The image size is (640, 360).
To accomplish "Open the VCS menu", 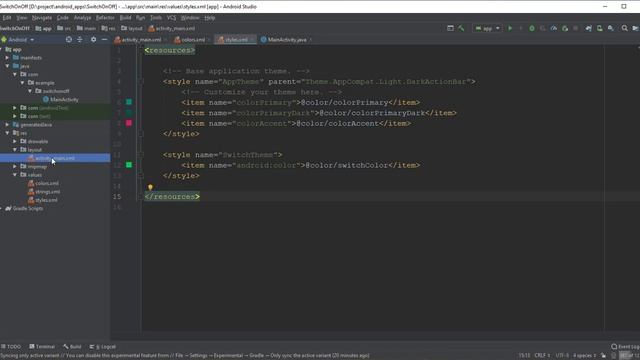I will (171, 18).
